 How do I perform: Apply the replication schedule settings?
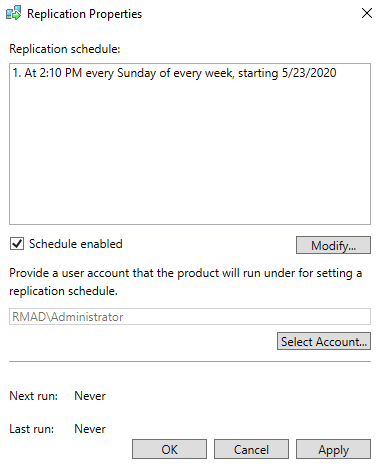point(333,449)
